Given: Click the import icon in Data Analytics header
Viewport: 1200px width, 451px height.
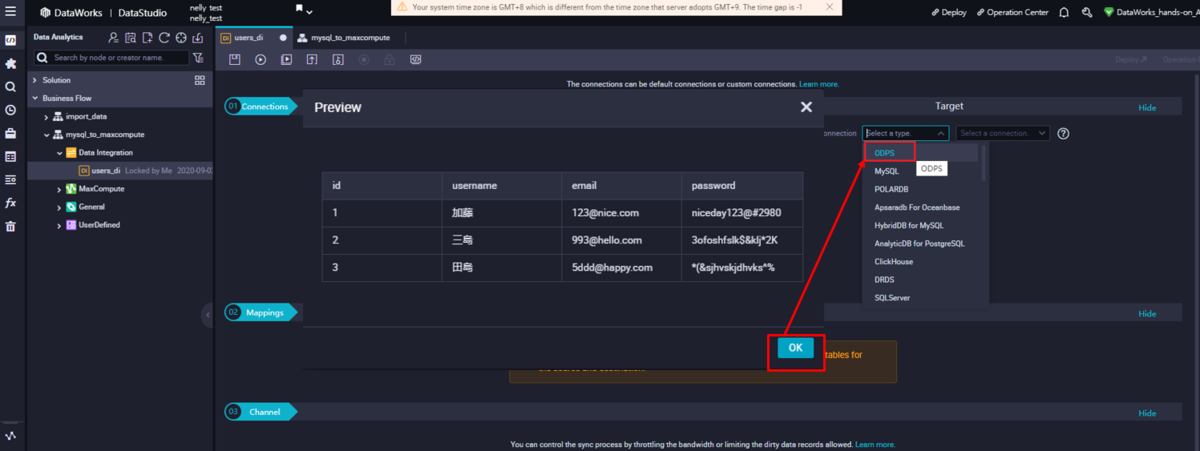Looking at the screenshot, I should [x=198, y=37].
